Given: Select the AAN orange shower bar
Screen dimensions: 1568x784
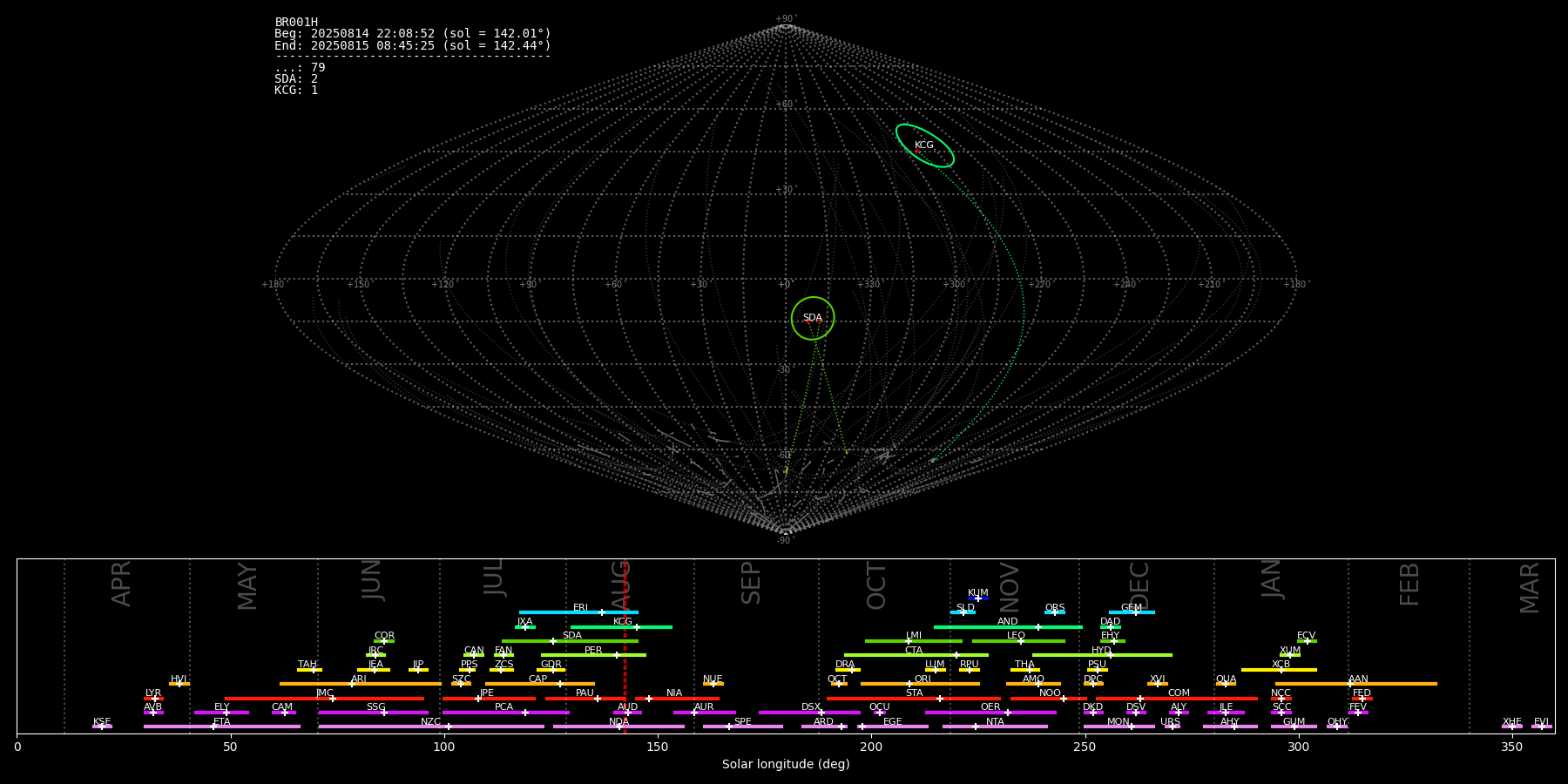Looking at the screenshot, I should (x=1356, y=684).
